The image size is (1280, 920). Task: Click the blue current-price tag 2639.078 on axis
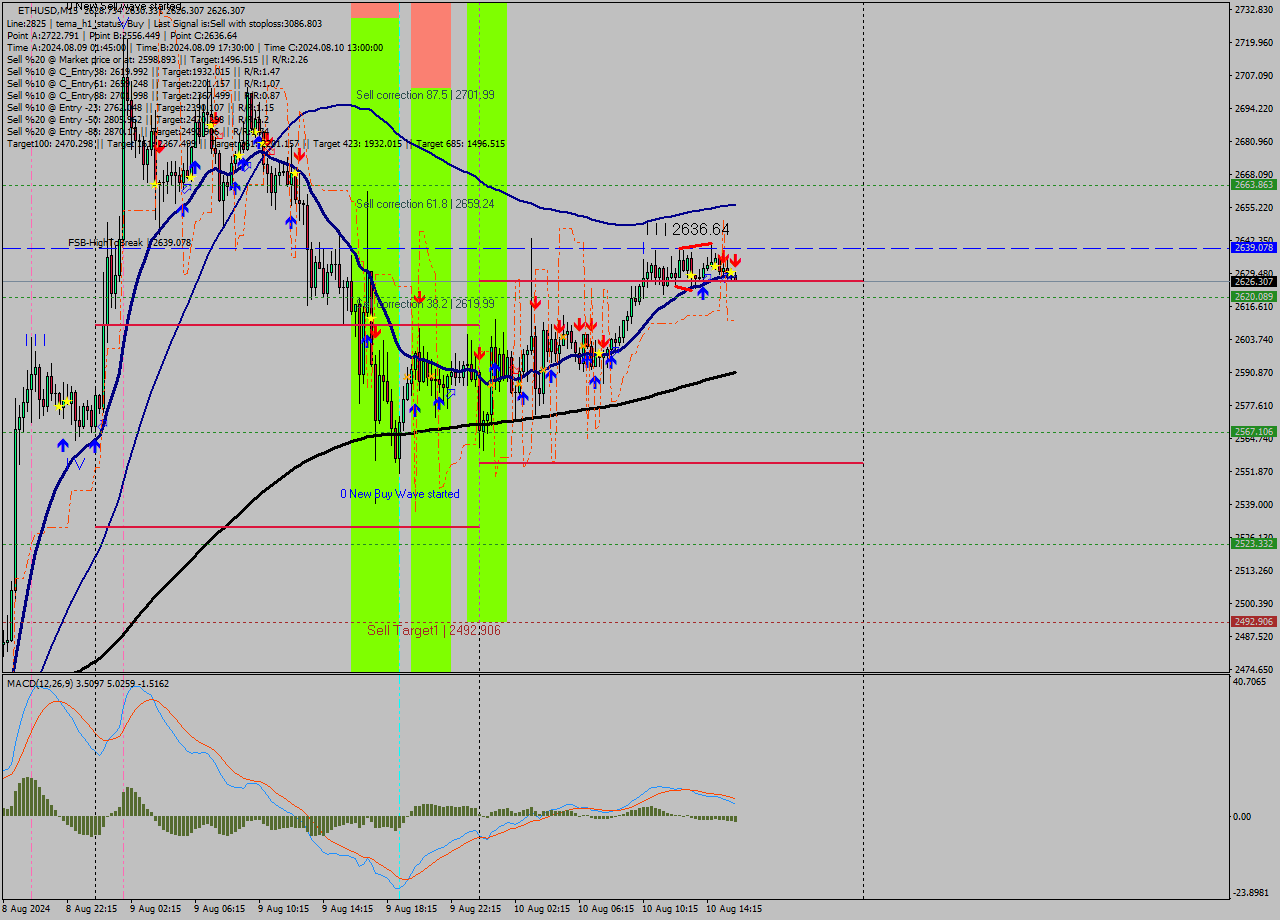click(1252, 248)
